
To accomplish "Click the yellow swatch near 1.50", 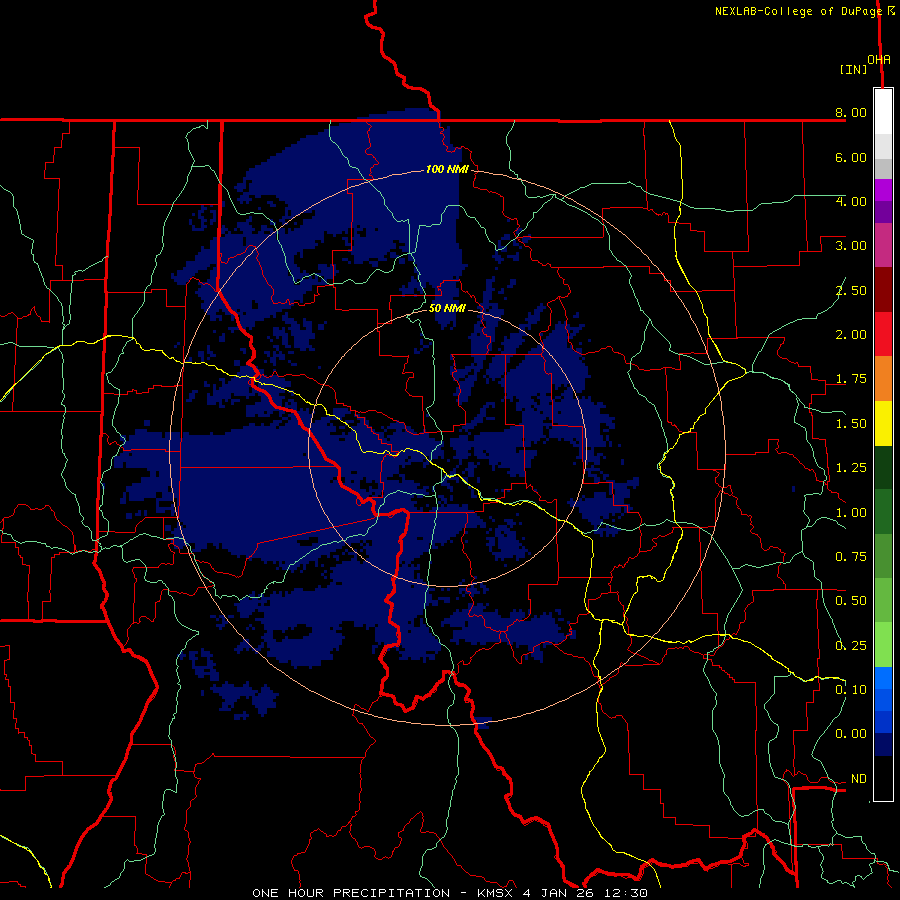I will click(x=883, y=423).
